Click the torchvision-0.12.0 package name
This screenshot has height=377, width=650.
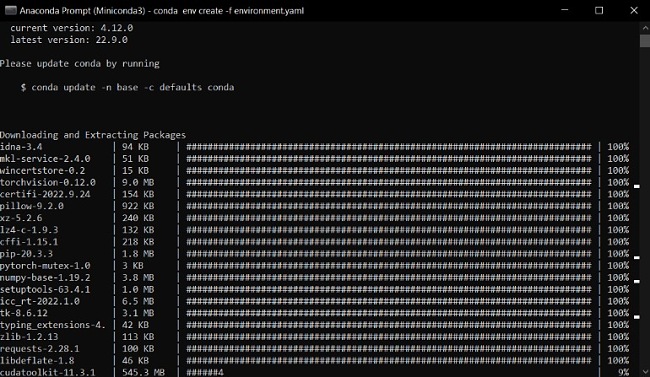click(x=48, y=182)
